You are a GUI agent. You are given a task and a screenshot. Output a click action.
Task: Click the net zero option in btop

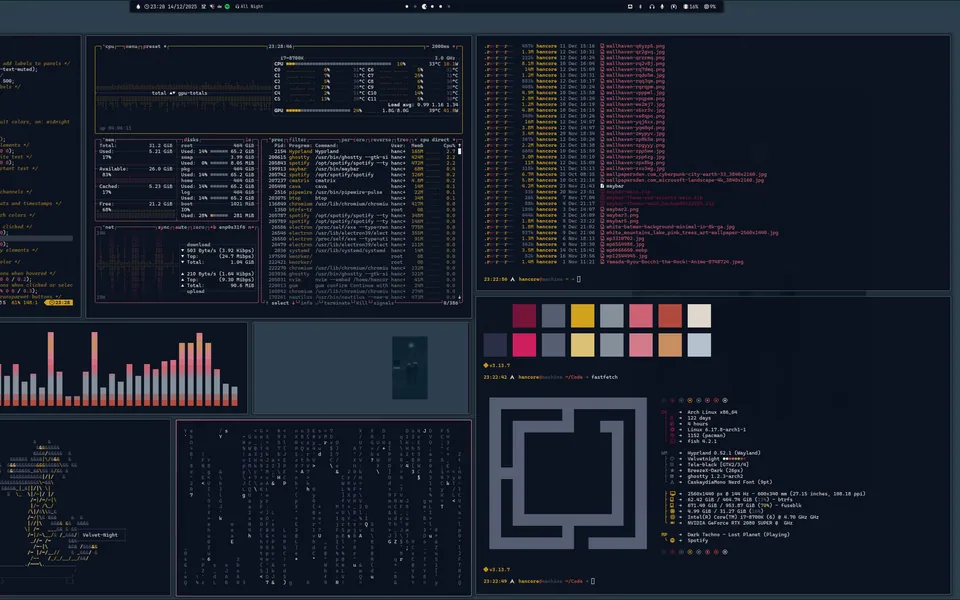(x=198, y=227)
